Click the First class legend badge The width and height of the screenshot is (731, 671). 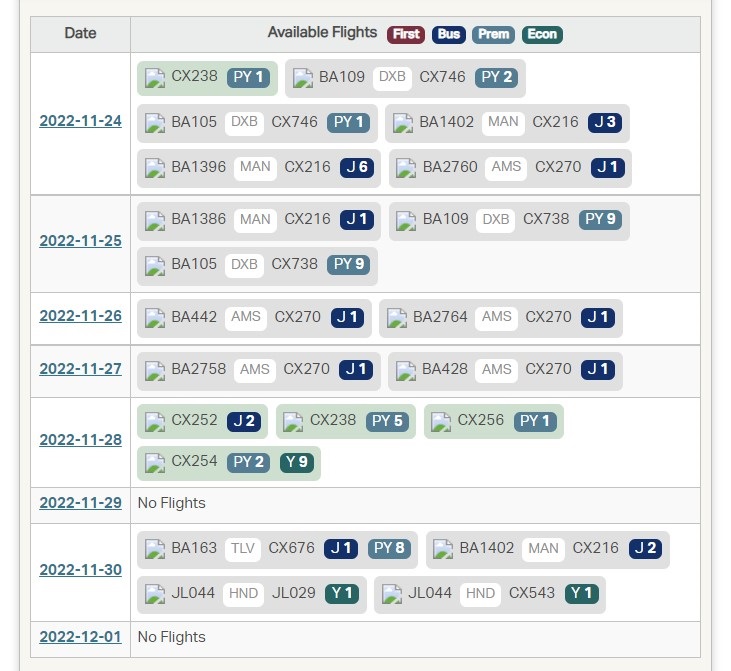click(x=406, y=35)
